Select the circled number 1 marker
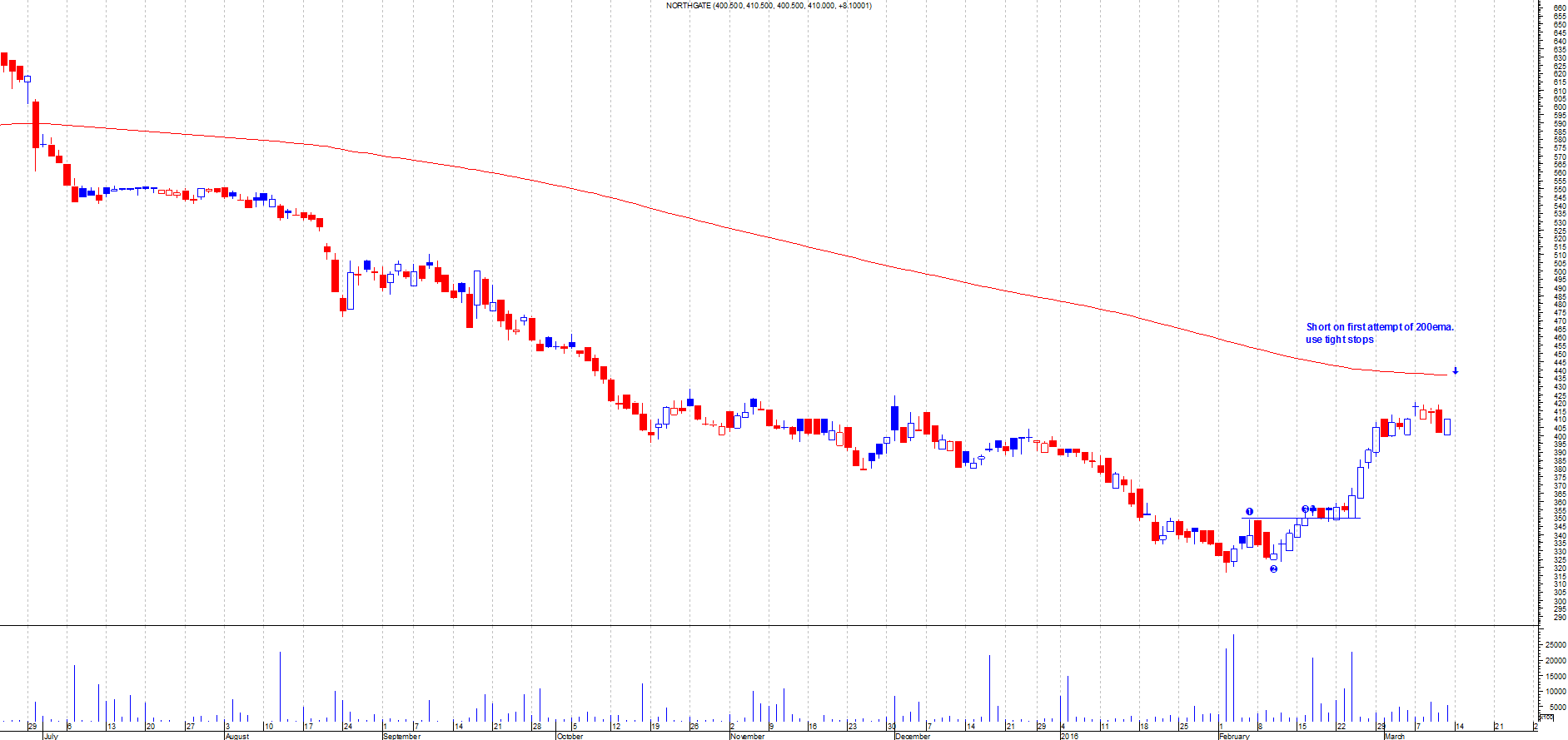Screen dimensions: 1568x740 pyautogui.click(x=1249, y=512)
